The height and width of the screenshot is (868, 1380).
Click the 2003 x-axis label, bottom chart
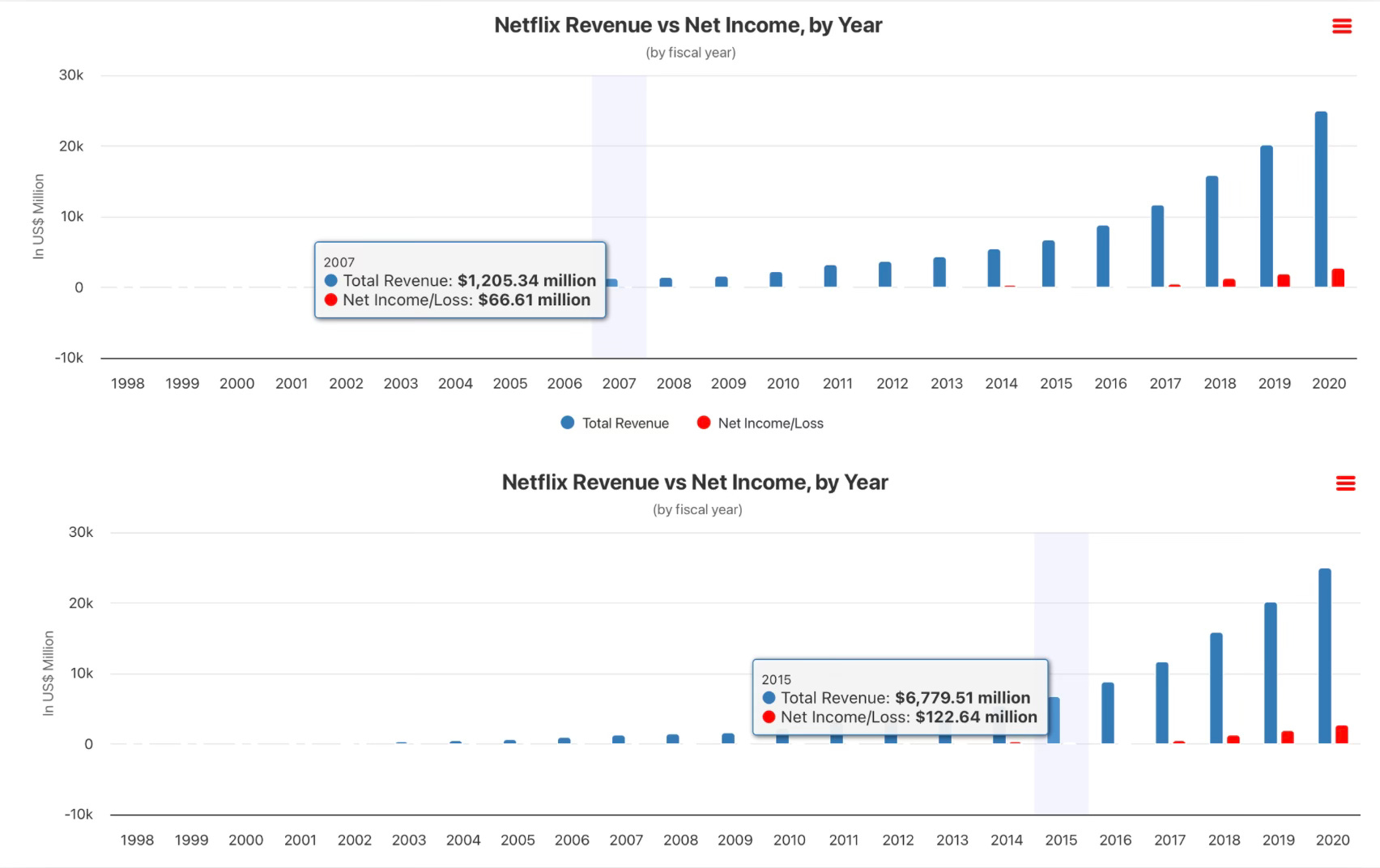(409, 840)
